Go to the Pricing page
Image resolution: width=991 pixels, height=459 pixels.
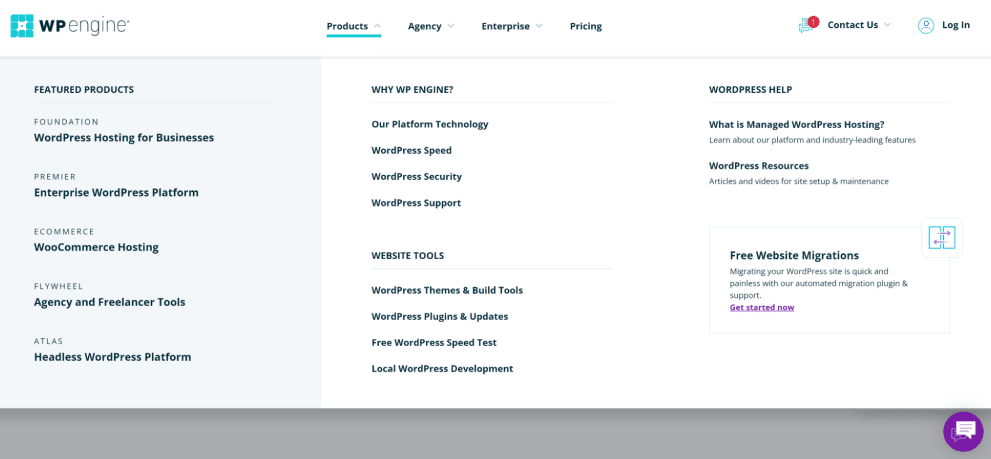586,26
